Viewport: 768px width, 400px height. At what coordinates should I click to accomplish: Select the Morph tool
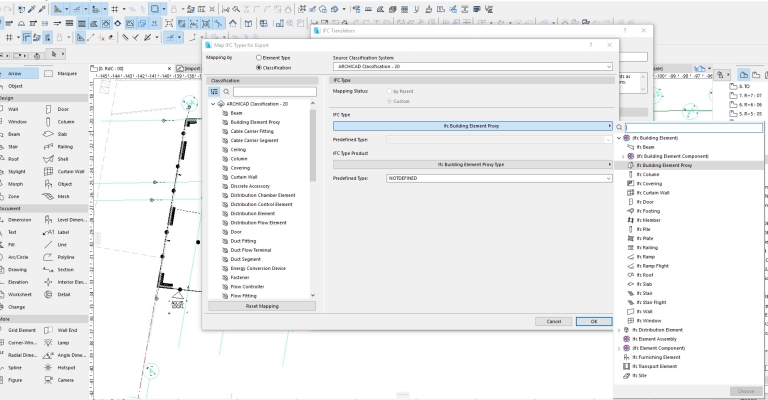point(15,184)
